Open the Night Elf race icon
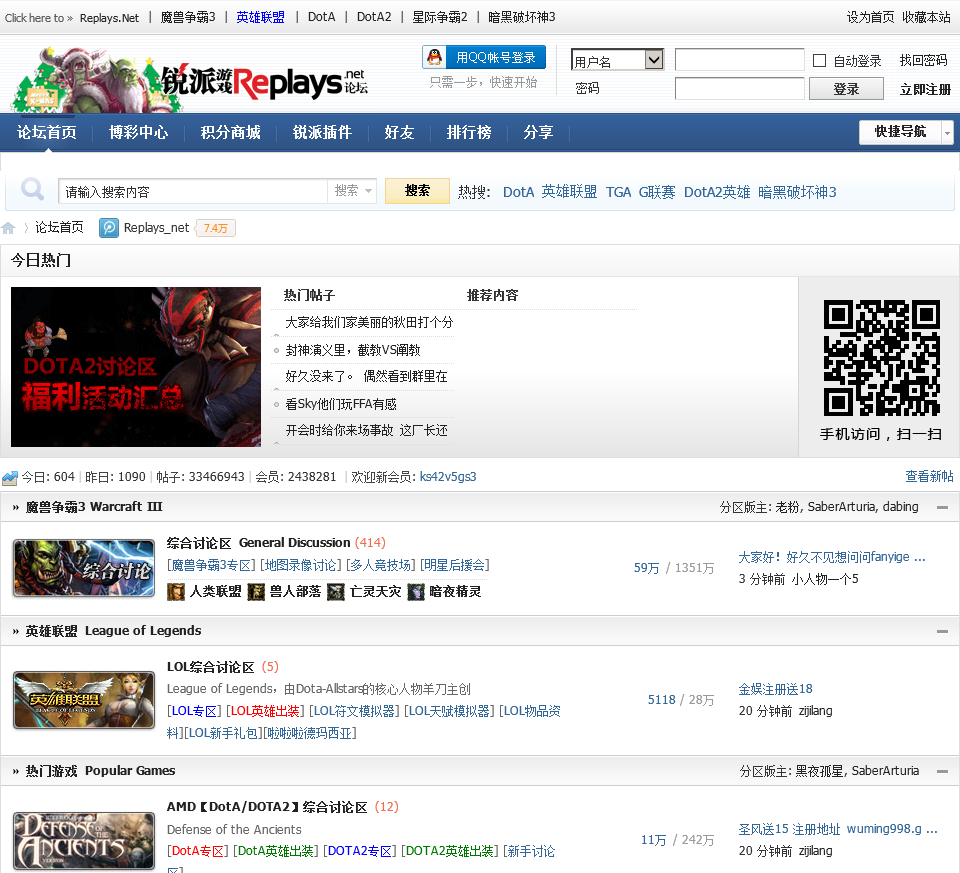Image resolution: width=960 pixels, height=873 pixels. tap(416, 591)
